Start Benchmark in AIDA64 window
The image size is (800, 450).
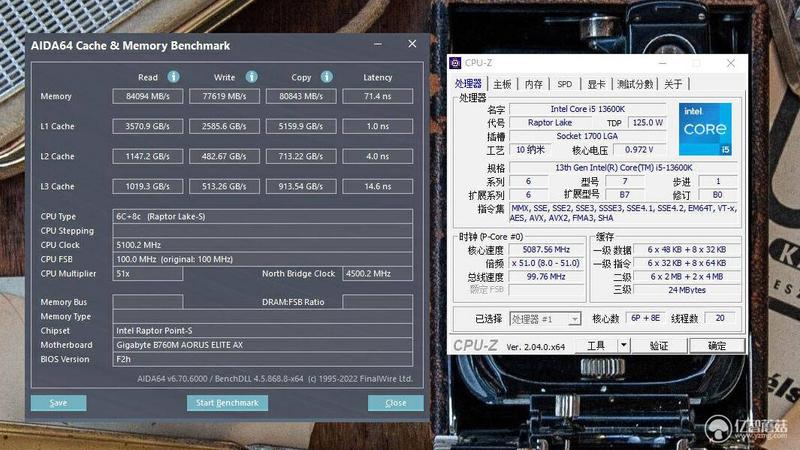[x=227, y=403]
